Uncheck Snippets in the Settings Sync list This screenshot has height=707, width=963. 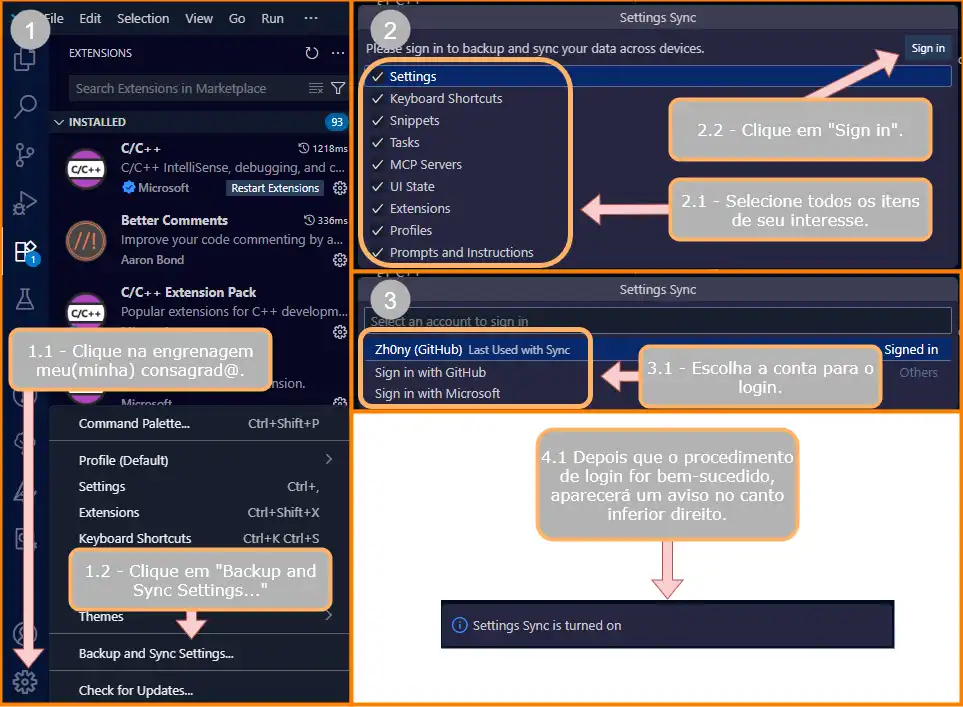(378, 121)
